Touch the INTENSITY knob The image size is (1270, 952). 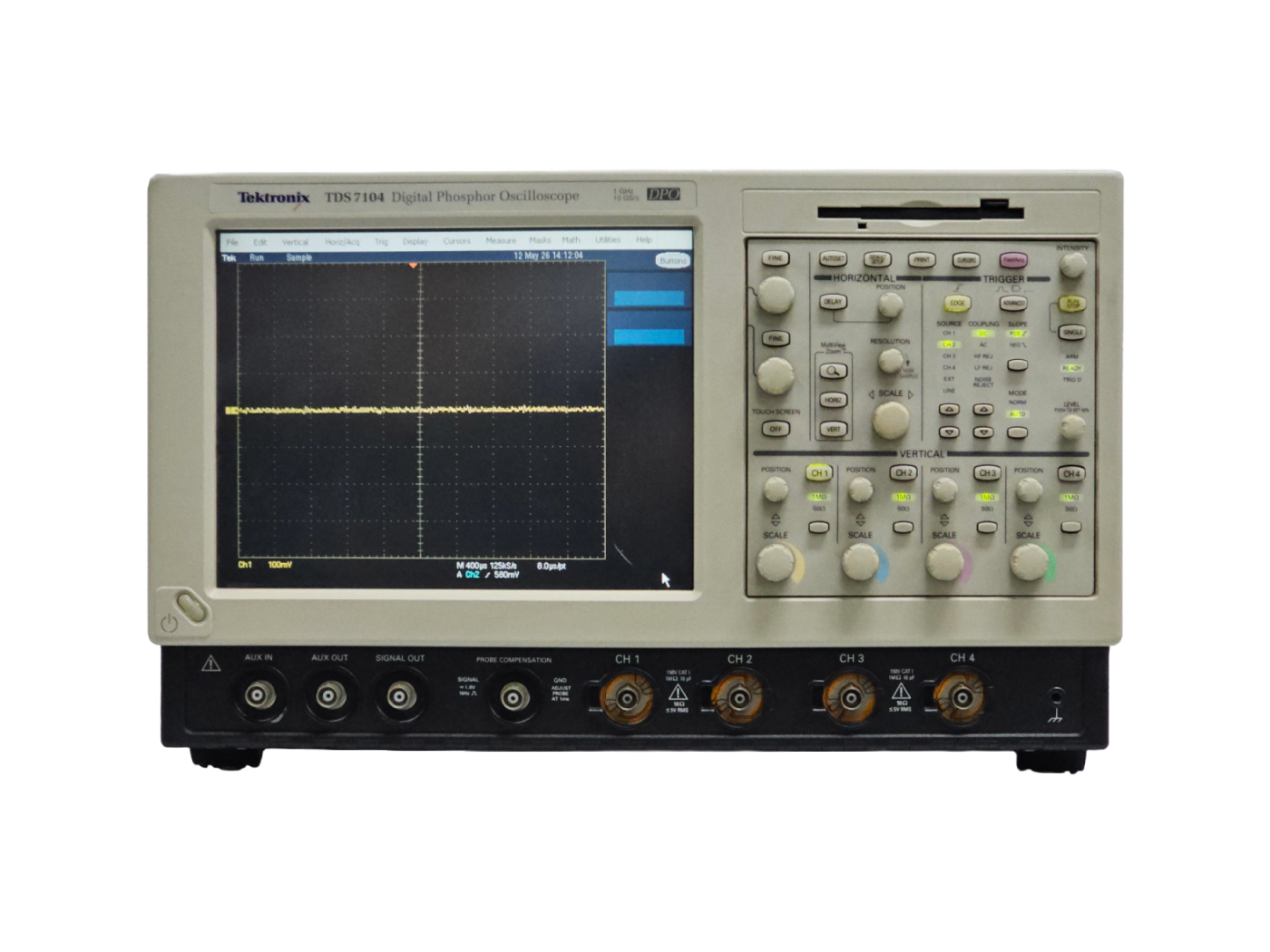pos(1073,266)
